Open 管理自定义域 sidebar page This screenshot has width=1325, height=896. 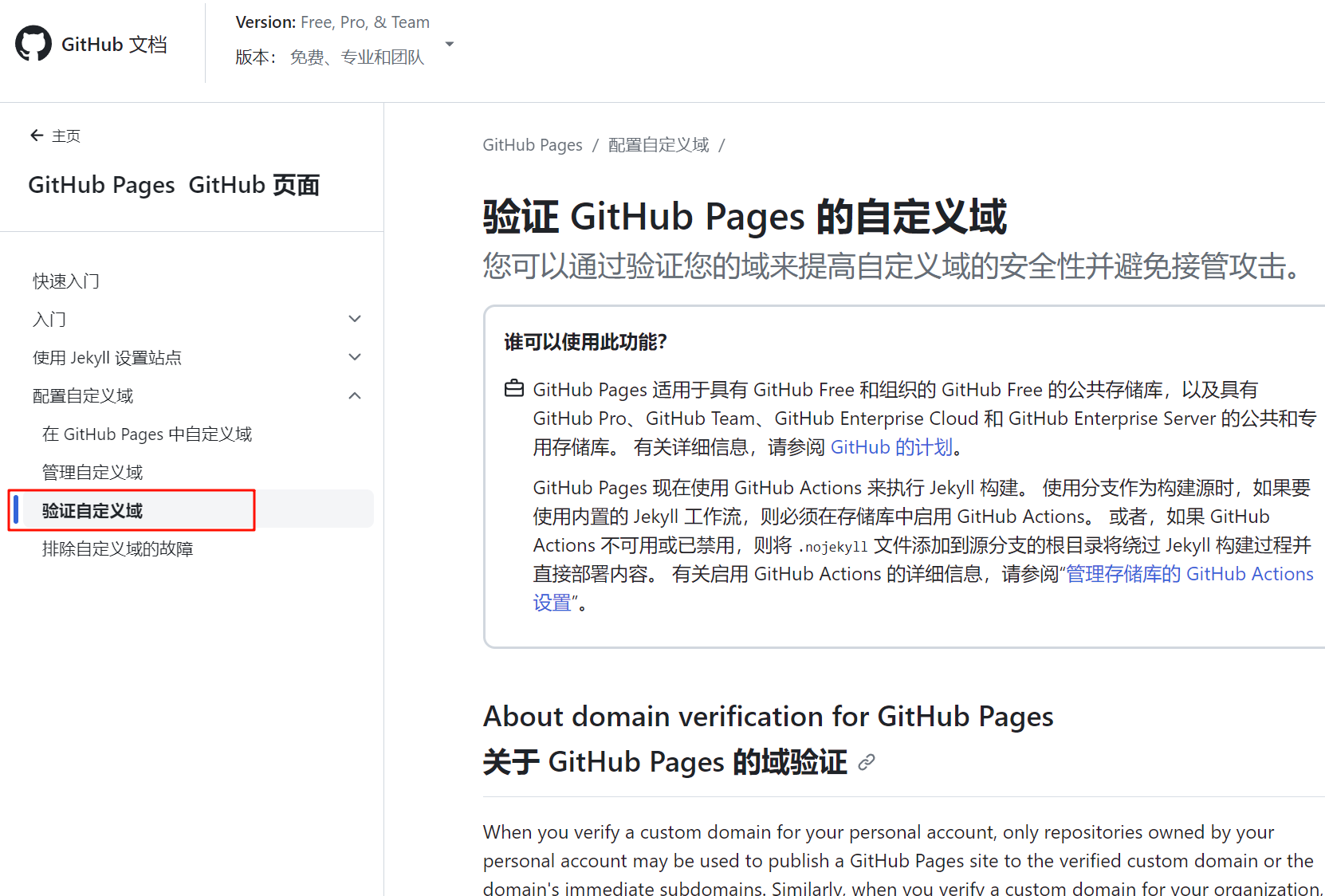tap(92, 473)
